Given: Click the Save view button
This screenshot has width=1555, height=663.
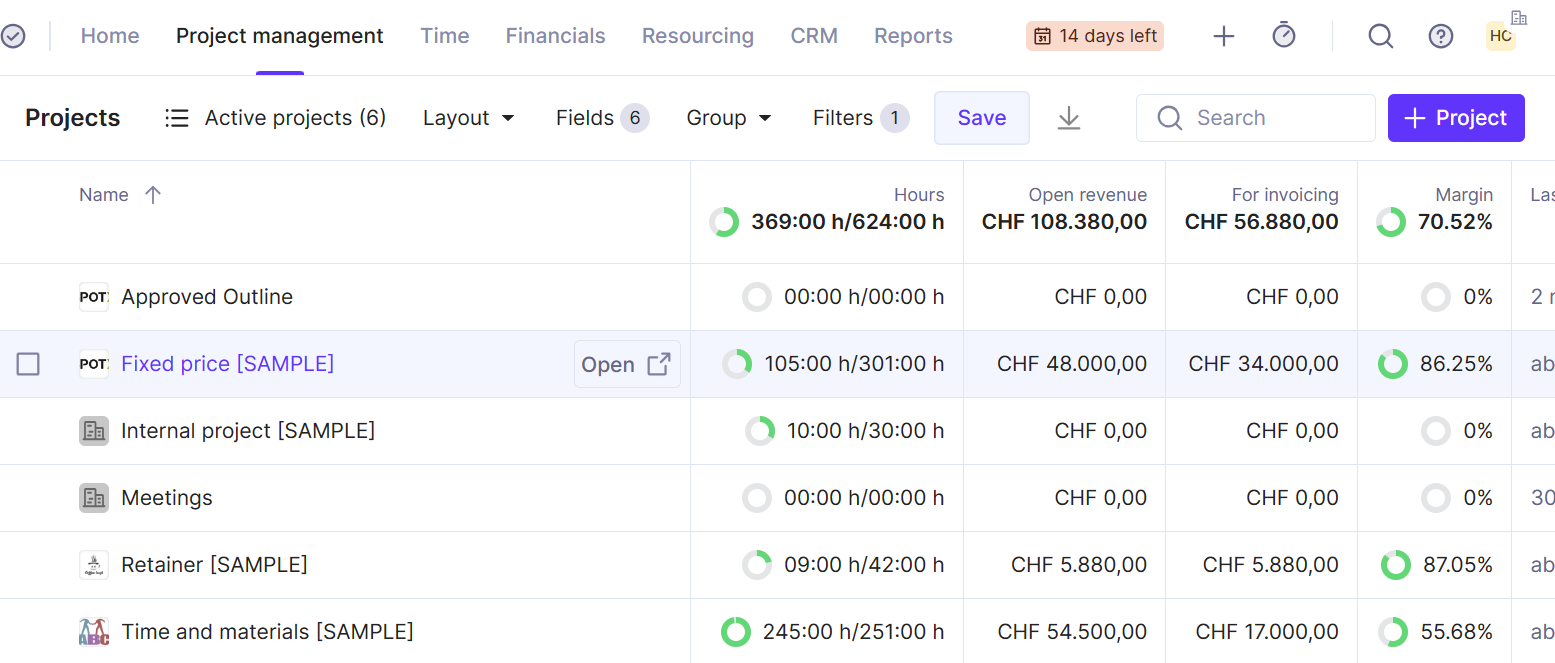Looking at the screenshot, I should (982, 118).
